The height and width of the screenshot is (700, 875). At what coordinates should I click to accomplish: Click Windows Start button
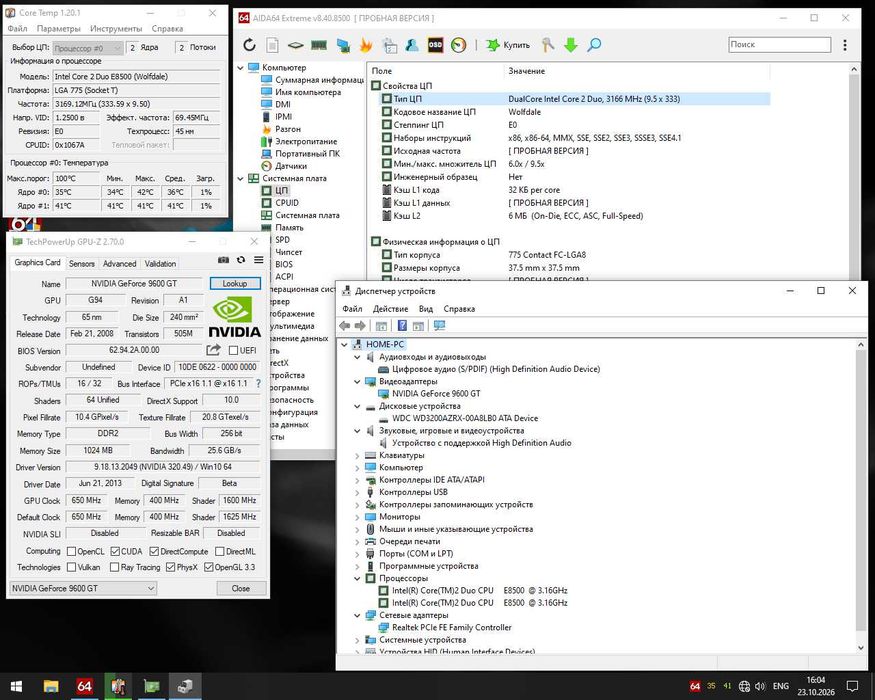pyautogui.click(x=16, y=686)
